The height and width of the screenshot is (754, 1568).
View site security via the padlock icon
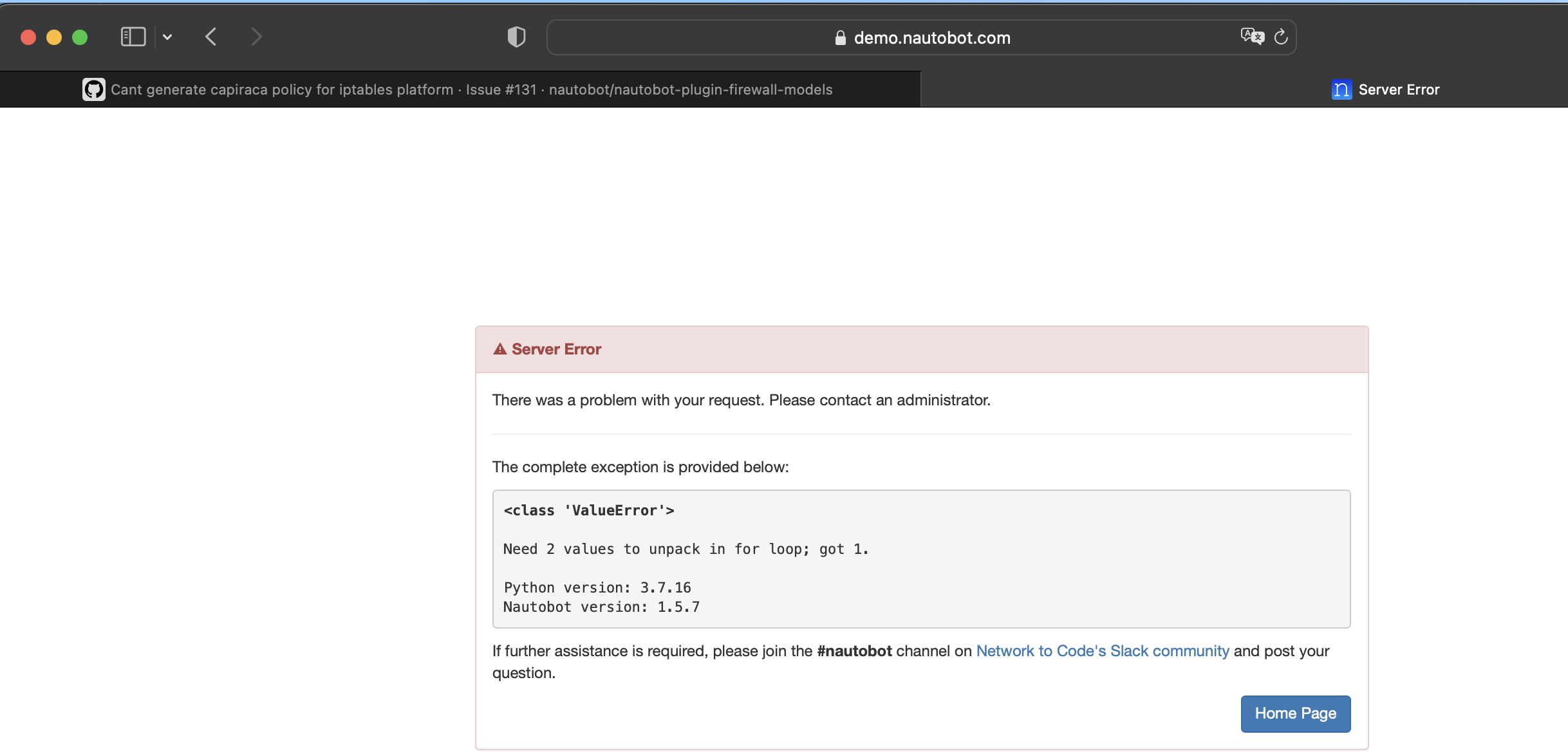[840, 37]
